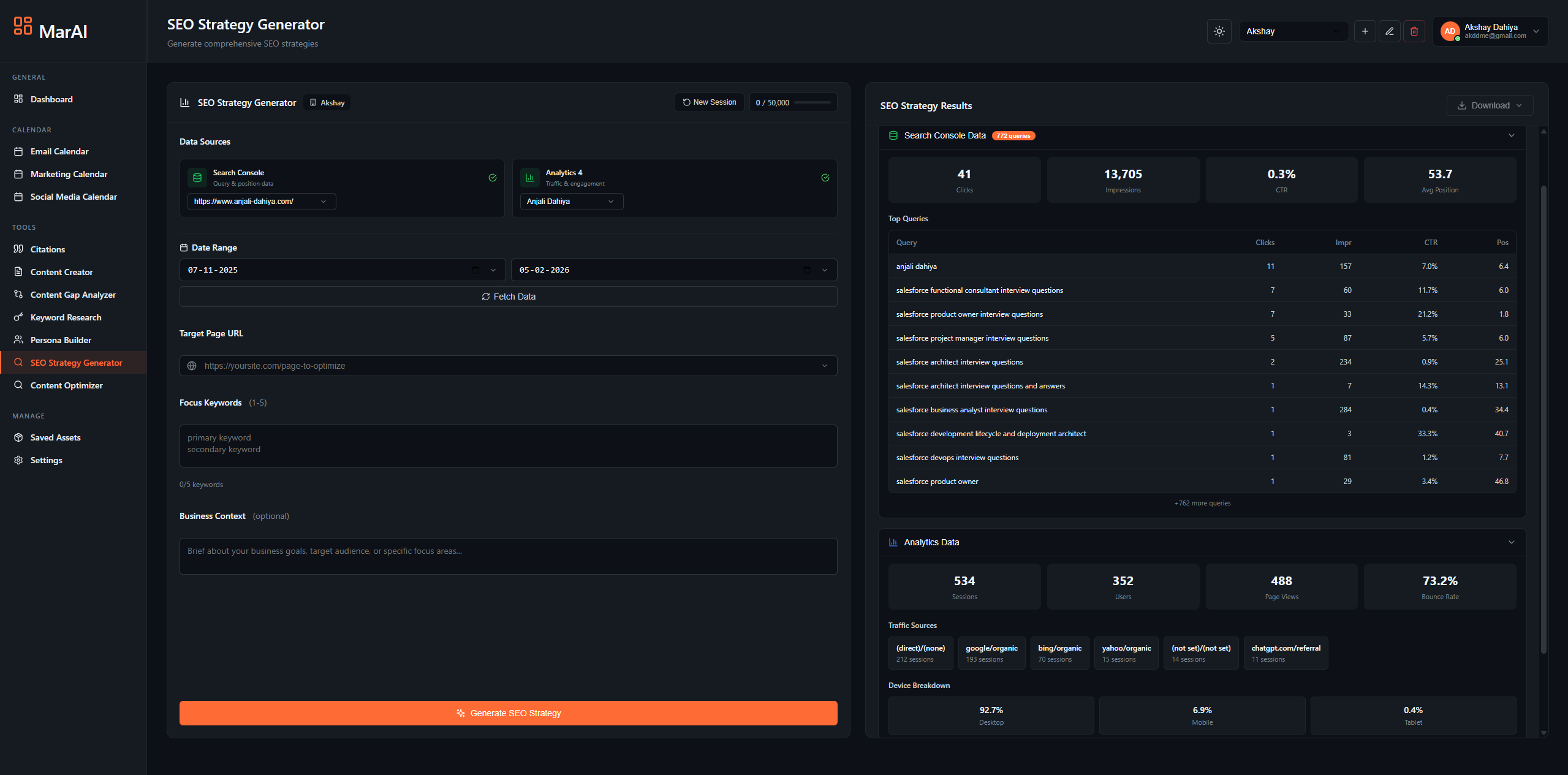The image size is (1568, 775).
Task: Collapse the Search Console Data section
Action: click(1511, 135)
